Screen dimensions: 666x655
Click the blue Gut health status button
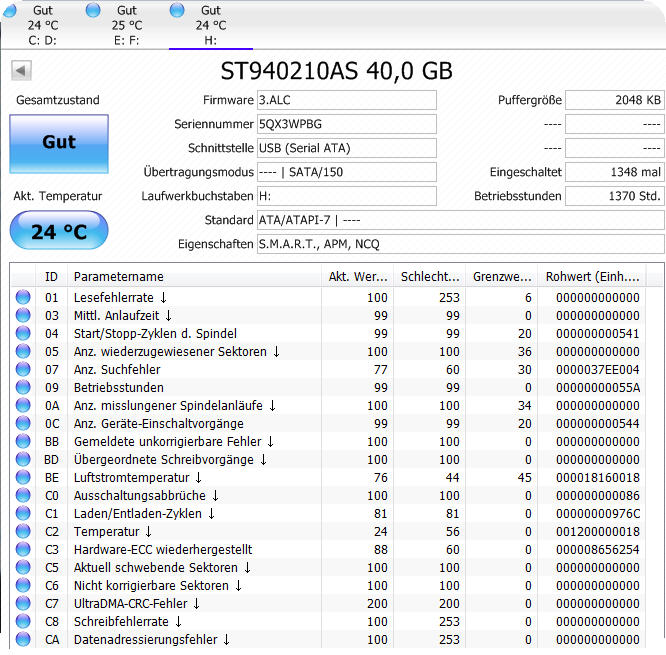[x=59, y=143]
